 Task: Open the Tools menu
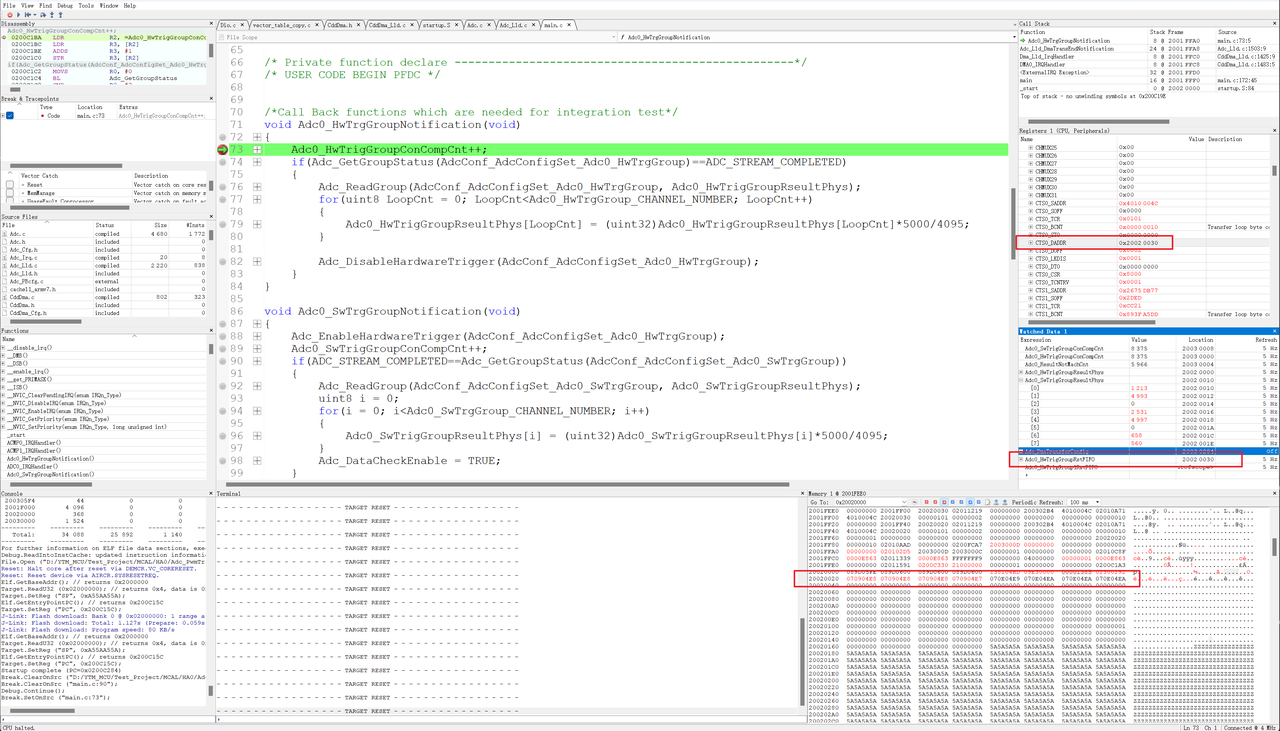click(x=86, y=5)
